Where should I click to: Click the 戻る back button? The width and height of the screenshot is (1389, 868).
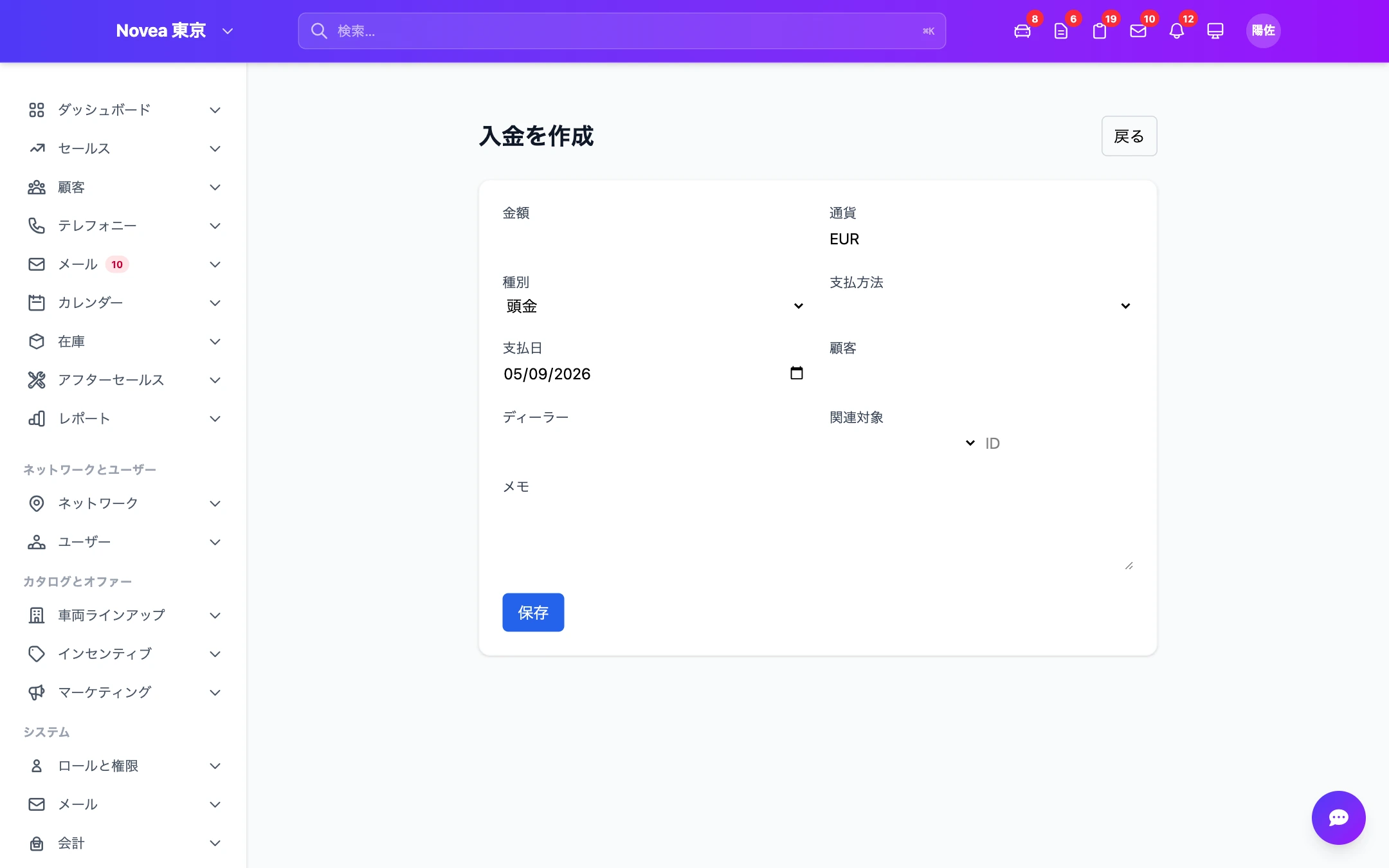[1129, 136]
